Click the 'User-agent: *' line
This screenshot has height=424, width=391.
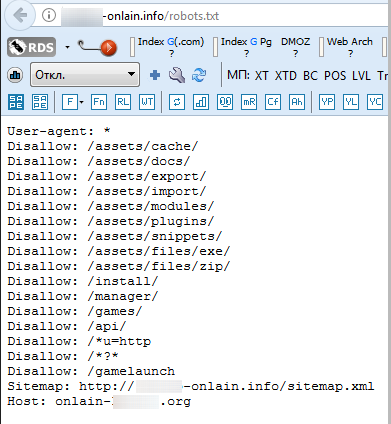[59, 131]
